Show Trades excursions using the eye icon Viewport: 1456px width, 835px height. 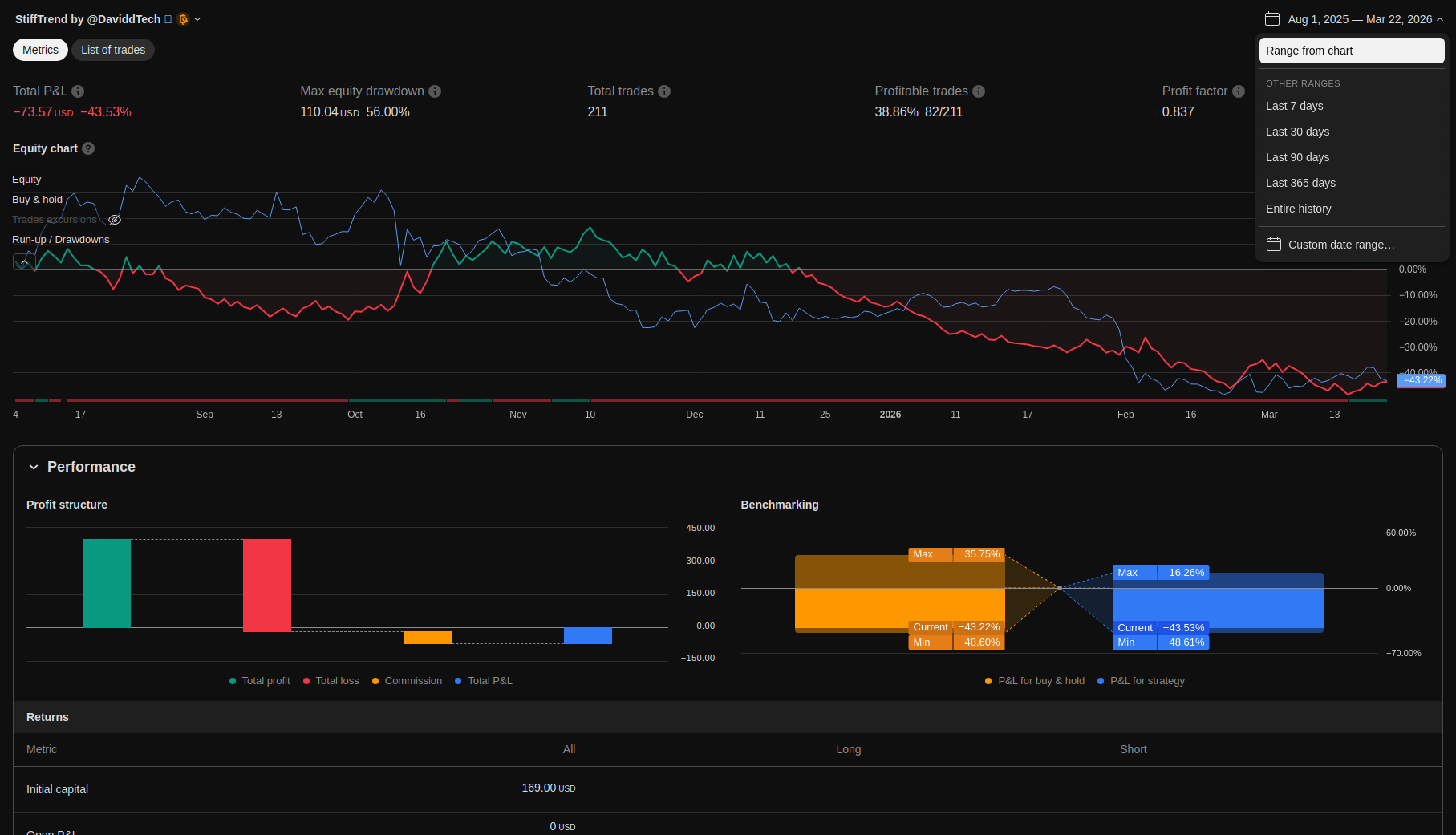pyautogui.click(x=115, y=220)
